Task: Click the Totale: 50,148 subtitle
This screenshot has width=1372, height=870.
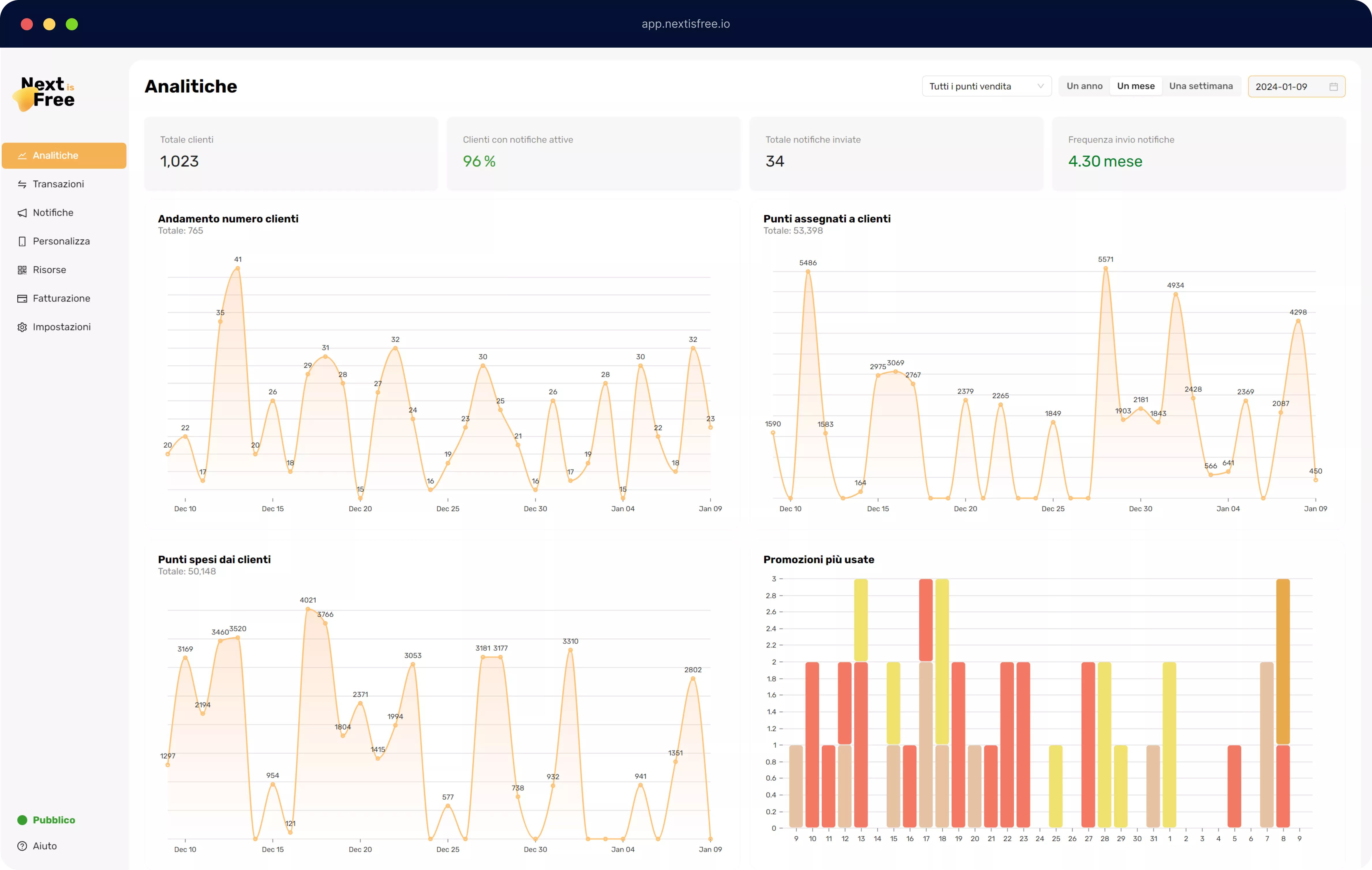Action: pyautogui.click(x=187, y=571)
